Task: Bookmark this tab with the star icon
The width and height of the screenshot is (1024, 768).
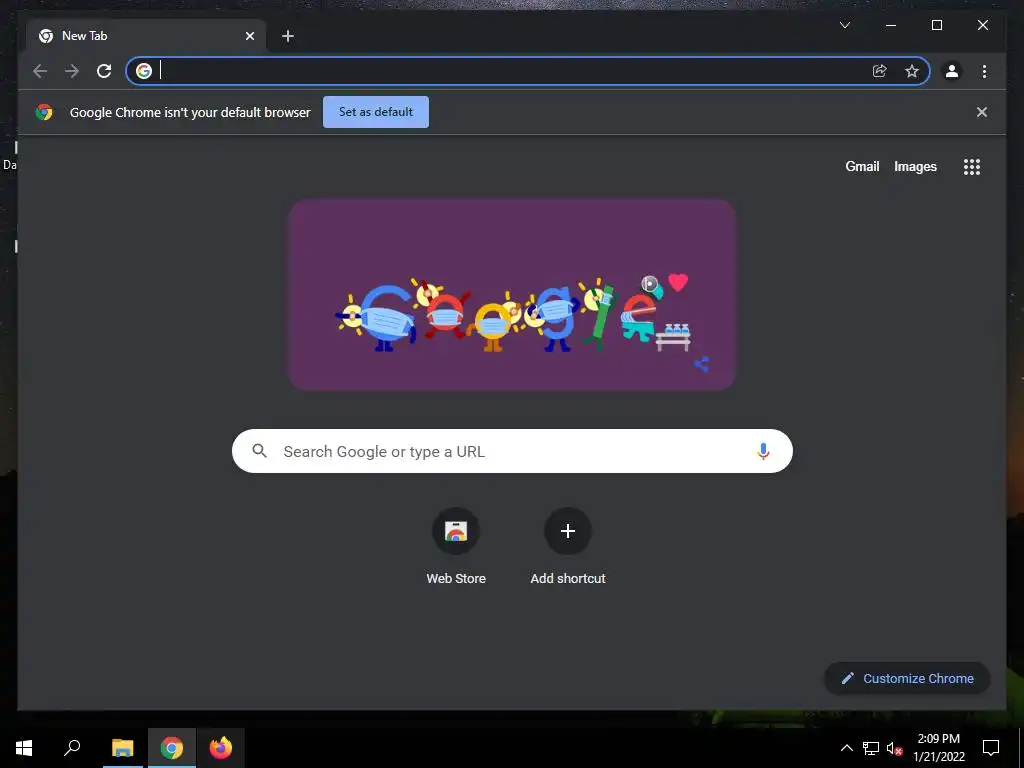Action: (912, 71)
